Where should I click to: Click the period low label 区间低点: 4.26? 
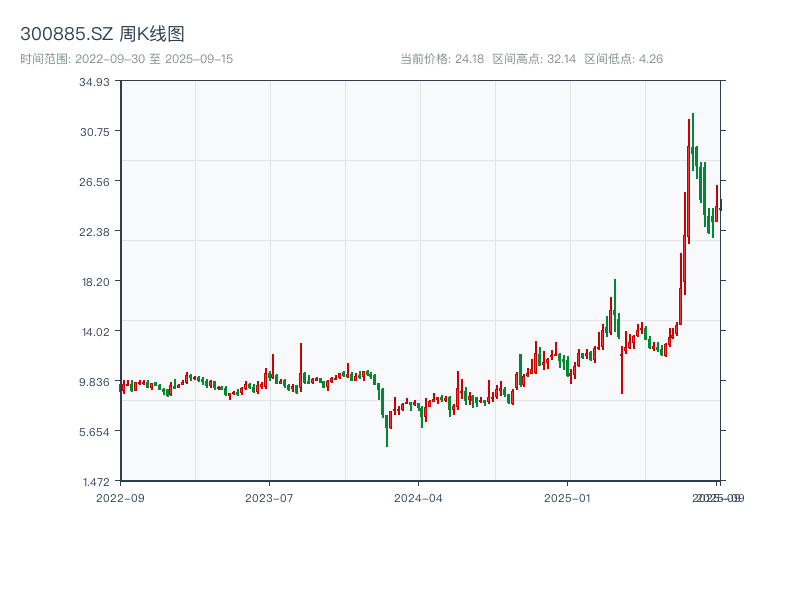(x=623, y=59)
